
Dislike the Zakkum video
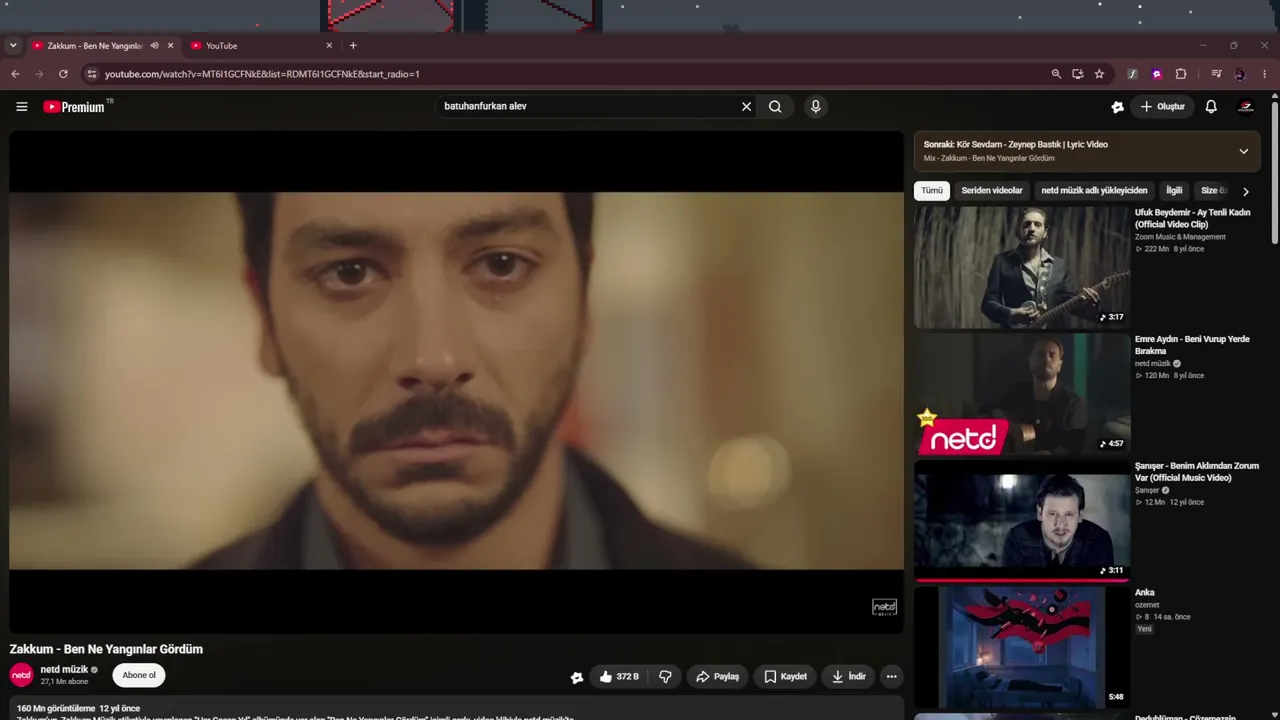click(x=665, y=677)
